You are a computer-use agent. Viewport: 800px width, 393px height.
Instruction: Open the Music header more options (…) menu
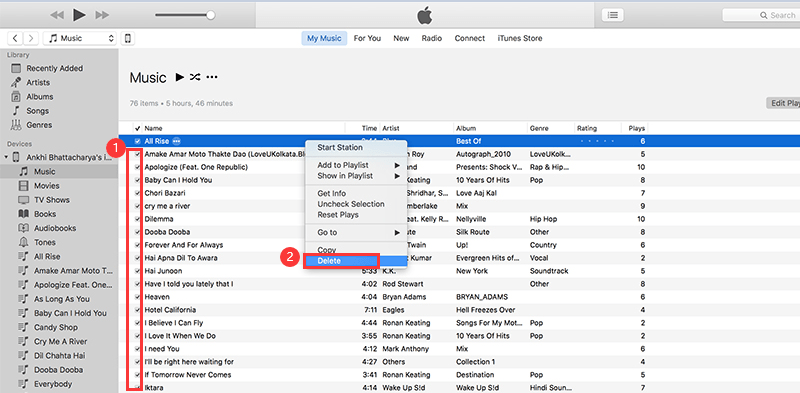(212, 77)
